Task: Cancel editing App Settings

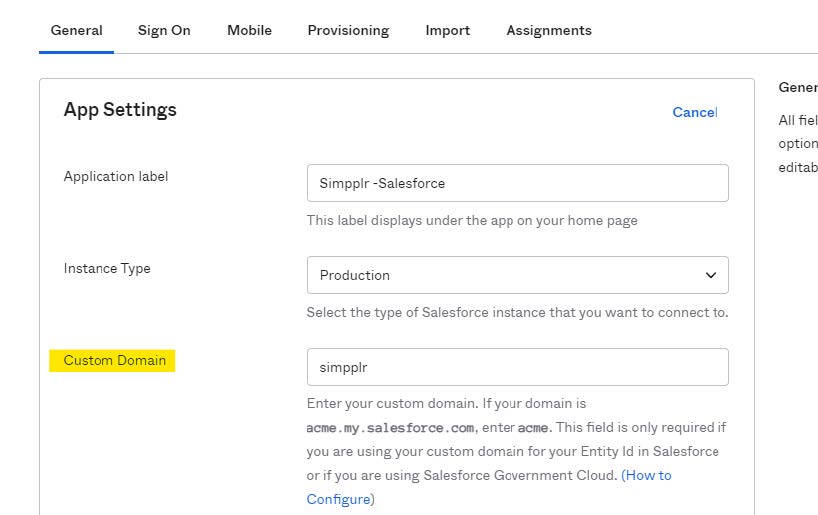Action: tap(694, 112)
